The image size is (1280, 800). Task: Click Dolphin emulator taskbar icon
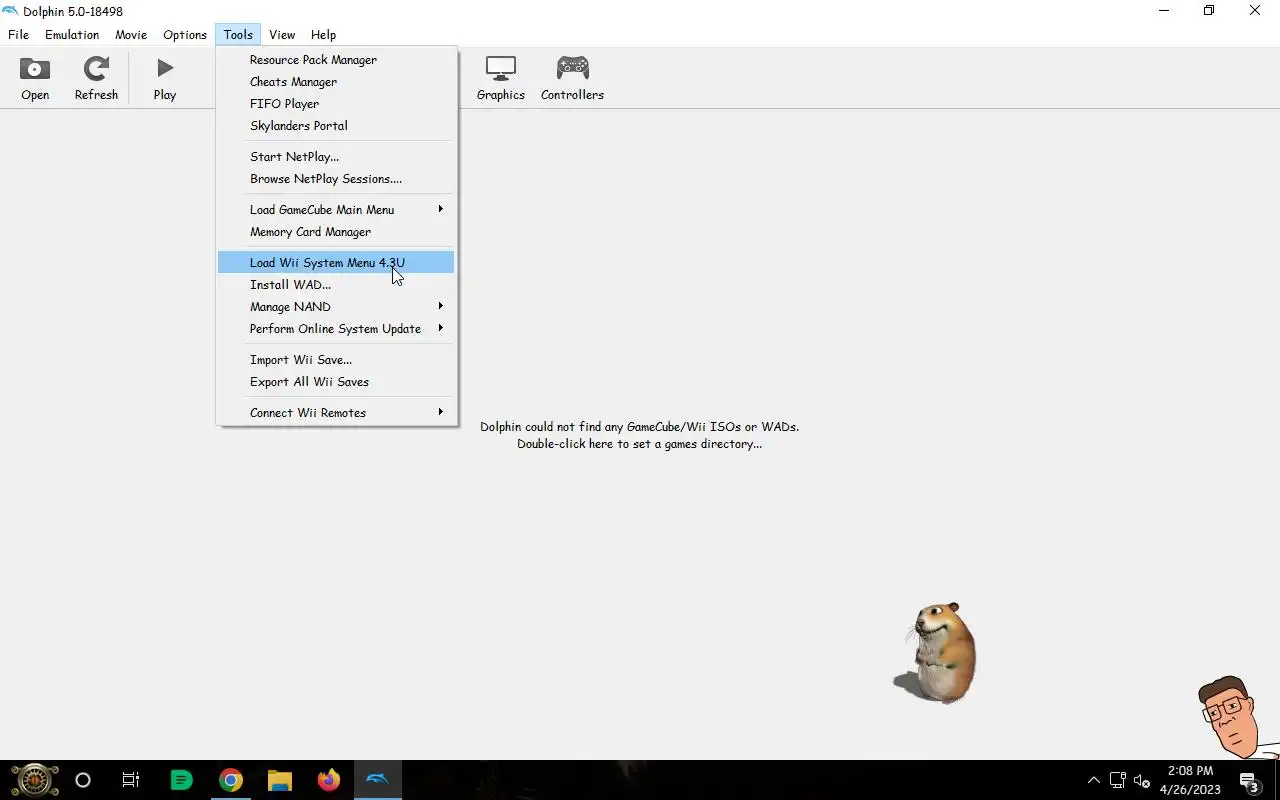point(377,780)
